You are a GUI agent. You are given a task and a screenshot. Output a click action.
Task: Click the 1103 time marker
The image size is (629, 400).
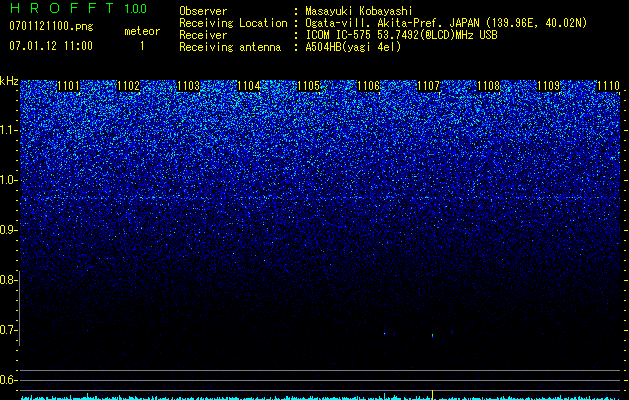(x=189, y=86)
